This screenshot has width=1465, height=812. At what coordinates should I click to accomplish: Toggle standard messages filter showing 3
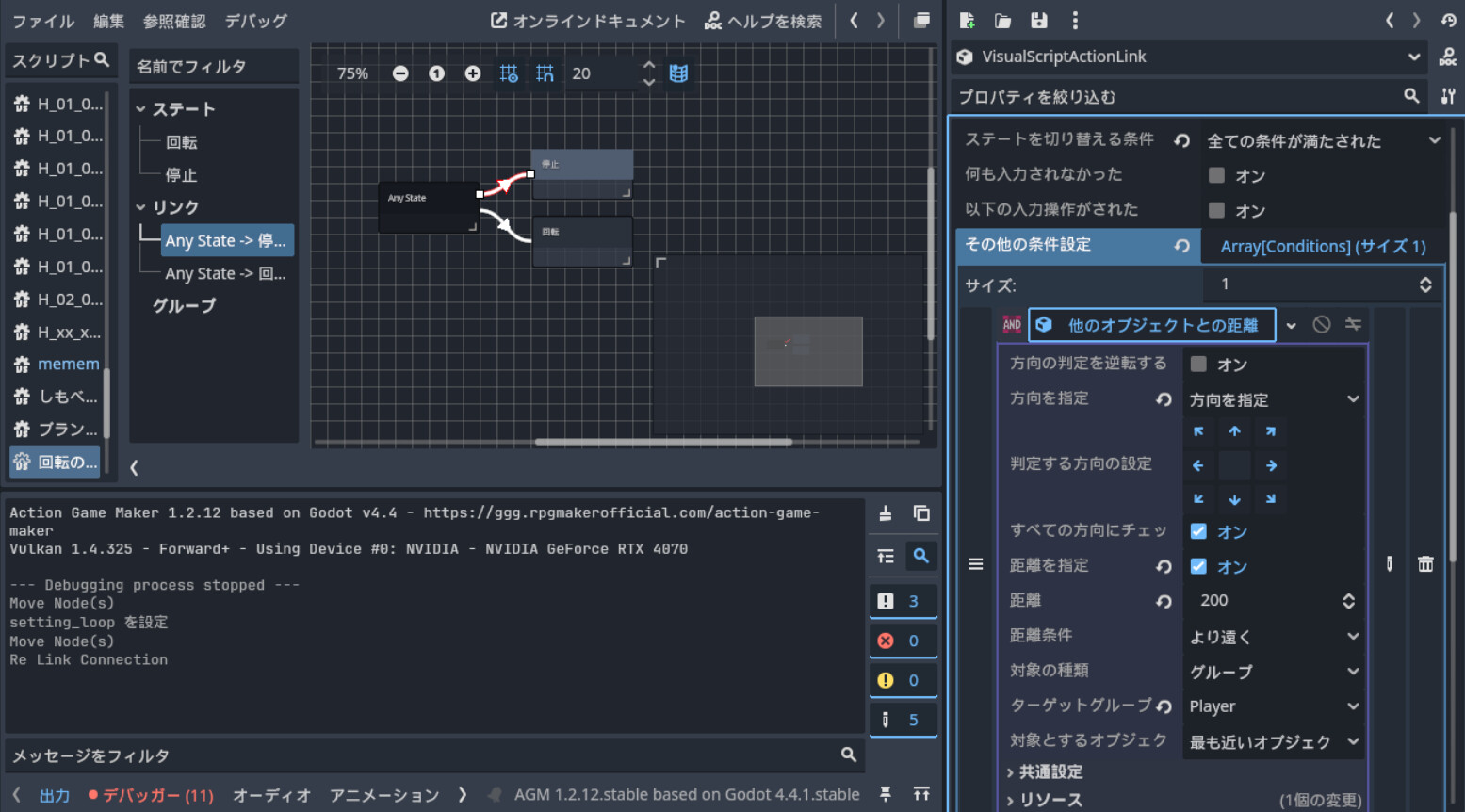[903, 601]
